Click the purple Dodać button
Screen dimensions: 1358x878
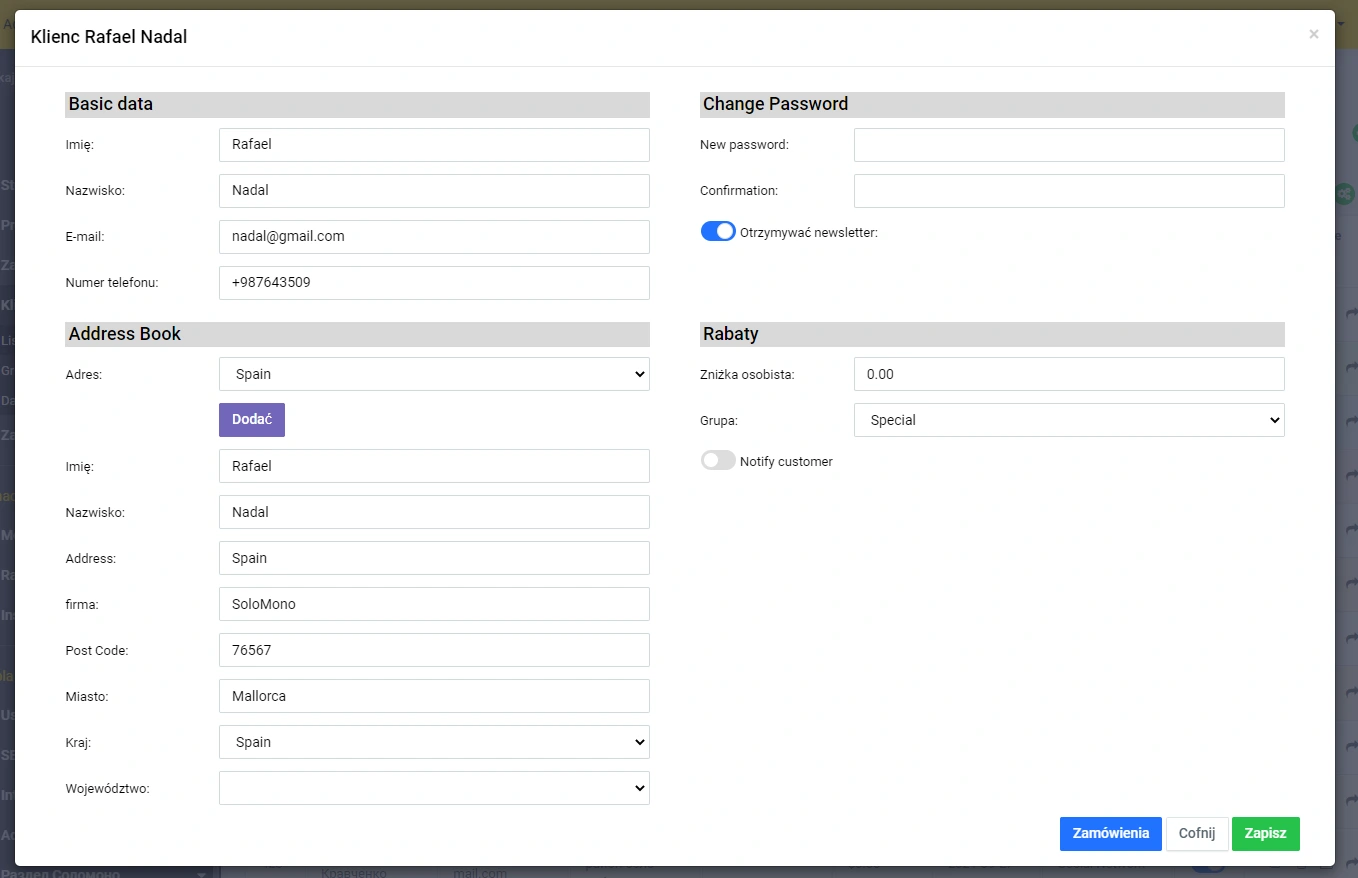click(x=252, y=420)
